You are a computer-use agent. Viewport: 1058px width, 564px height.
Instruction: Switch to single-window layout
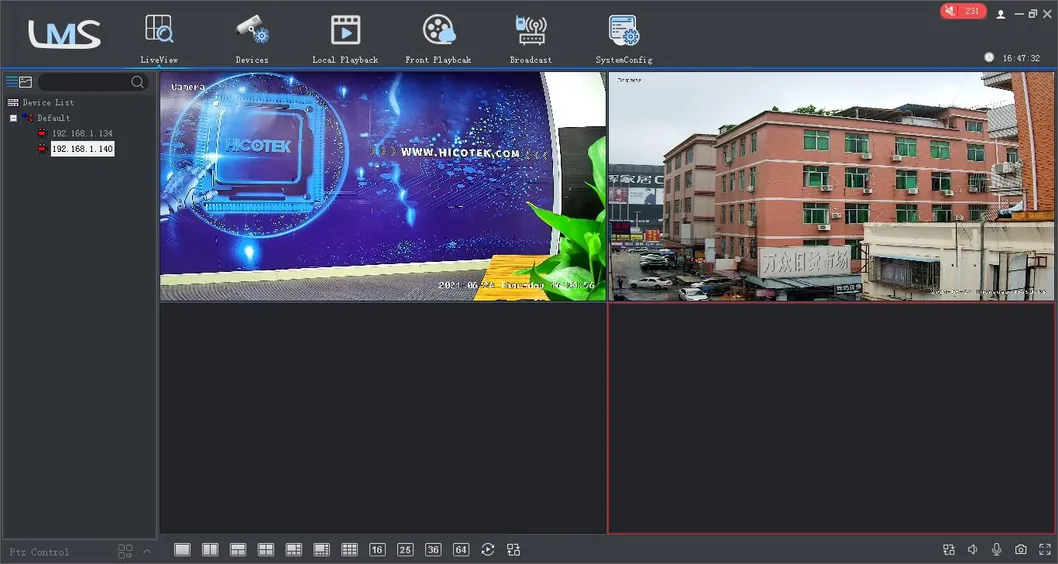(x=182, y=550)
